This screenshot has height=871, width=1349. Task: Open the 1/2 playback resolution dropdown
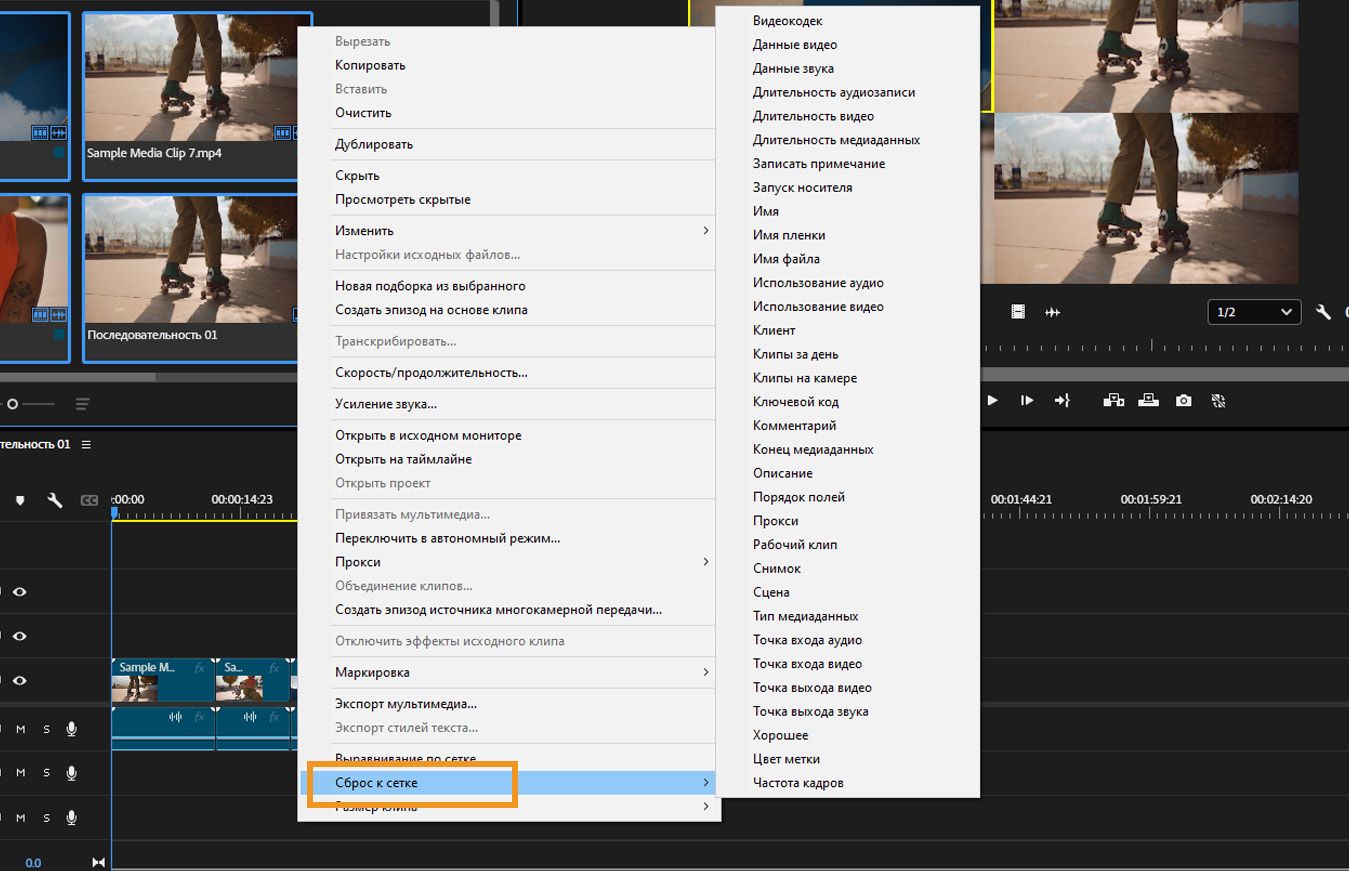[x=1254, y=312]
